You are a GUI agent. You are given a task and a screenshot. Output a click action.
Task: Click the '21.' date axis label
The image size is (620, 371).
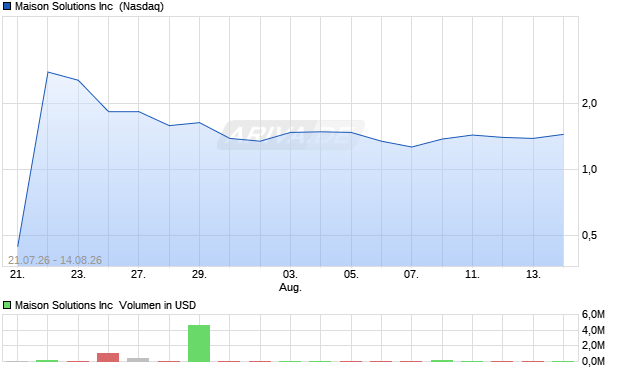17,274
